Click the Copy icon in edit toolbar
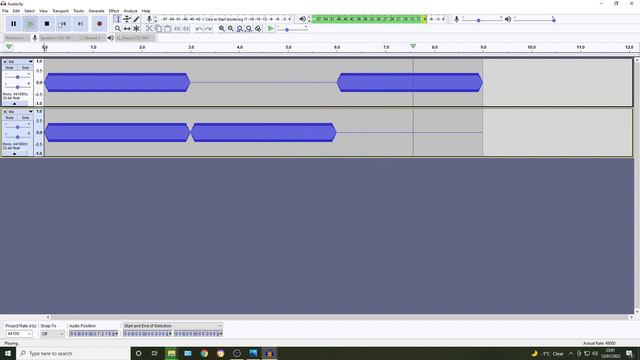 (158, 29)
